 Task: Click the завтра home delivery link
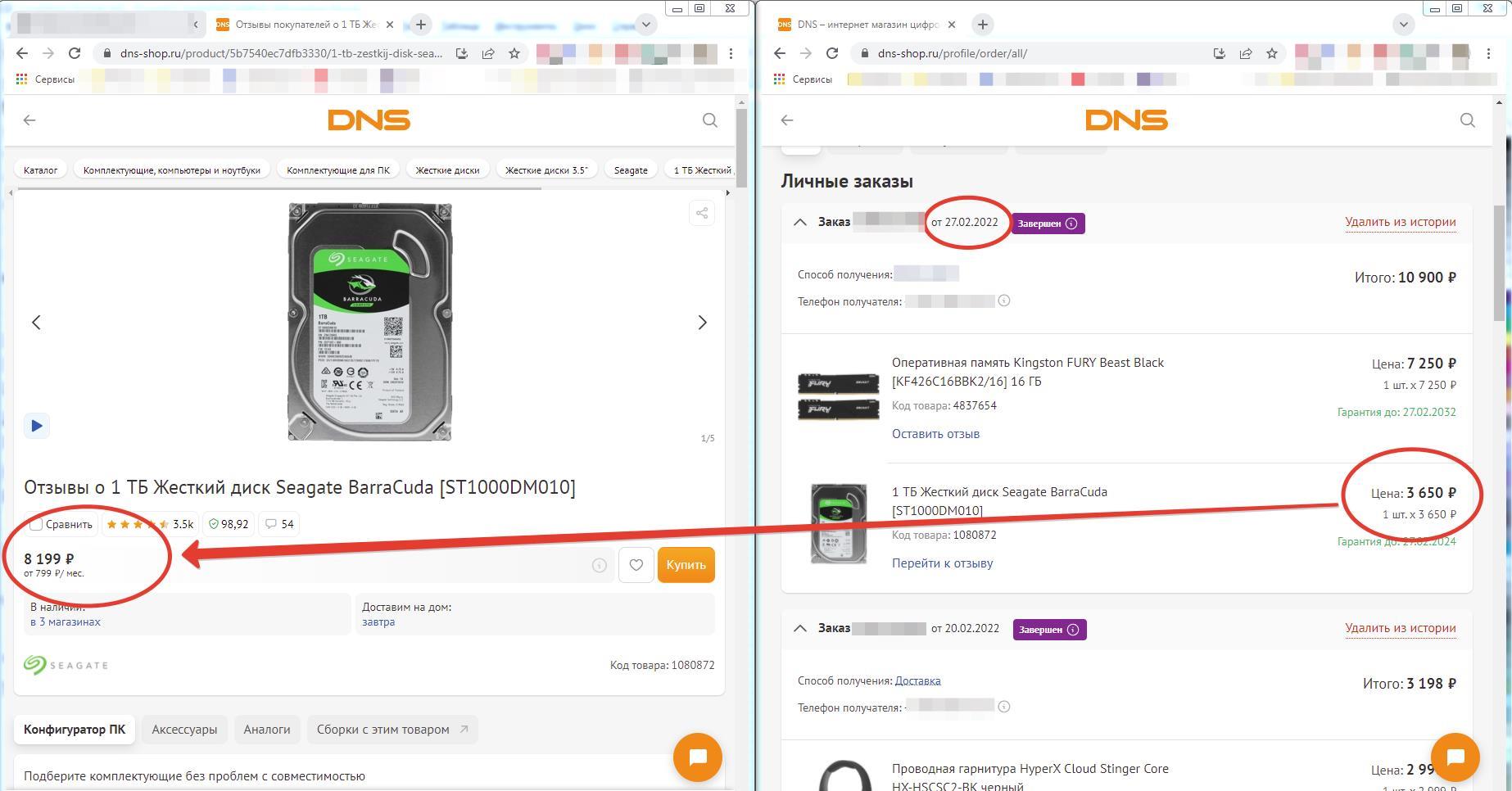click(378, 622)
